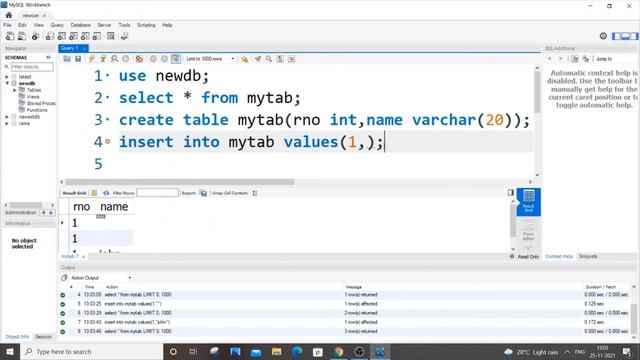Create a new function toolbar icon
The height and width of the screenshot is (360, 640).
(97, 36)
